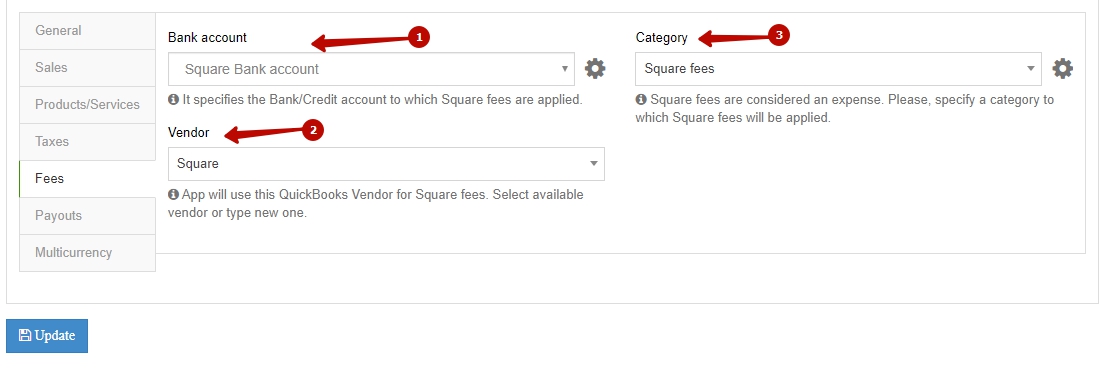The height and width of the screenshot is (370, 1102).
Task: Click the info icon under Category field
Action: 640,100
